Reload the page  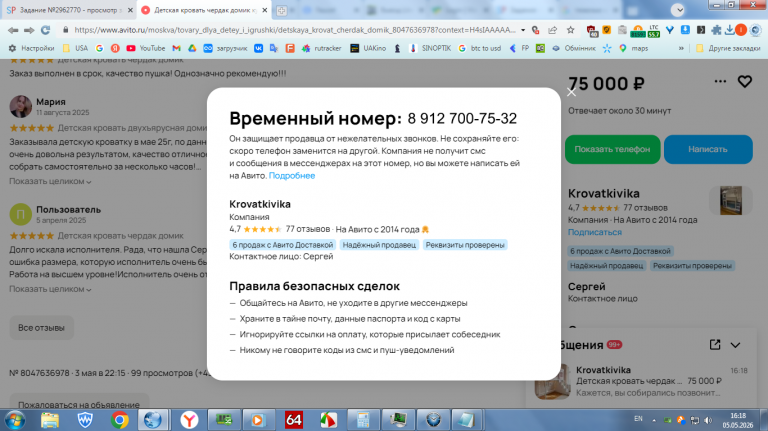(46, 30)
